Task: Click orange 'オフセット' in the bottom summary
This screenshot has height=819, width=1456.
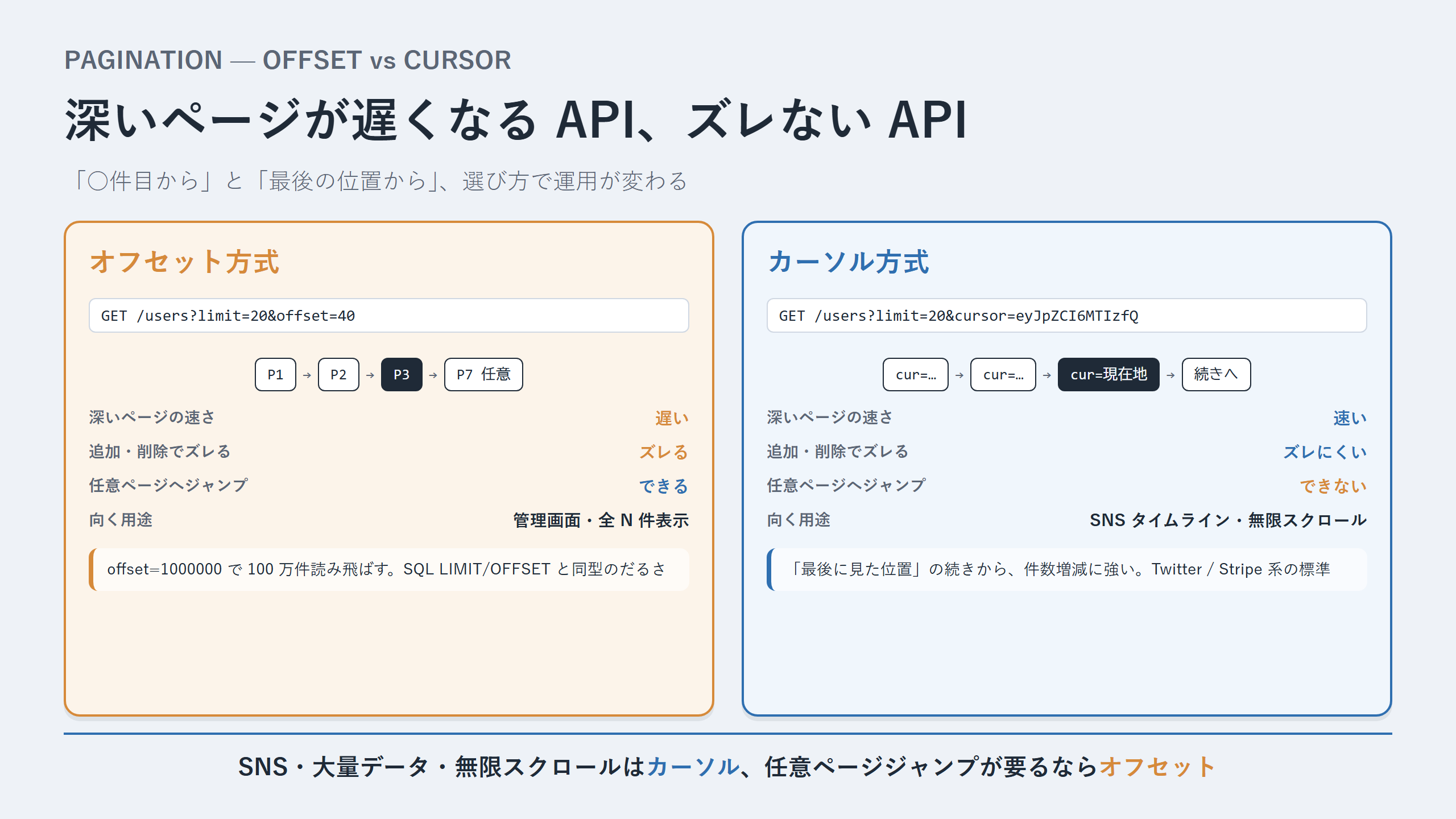Action: point(1158,767)
